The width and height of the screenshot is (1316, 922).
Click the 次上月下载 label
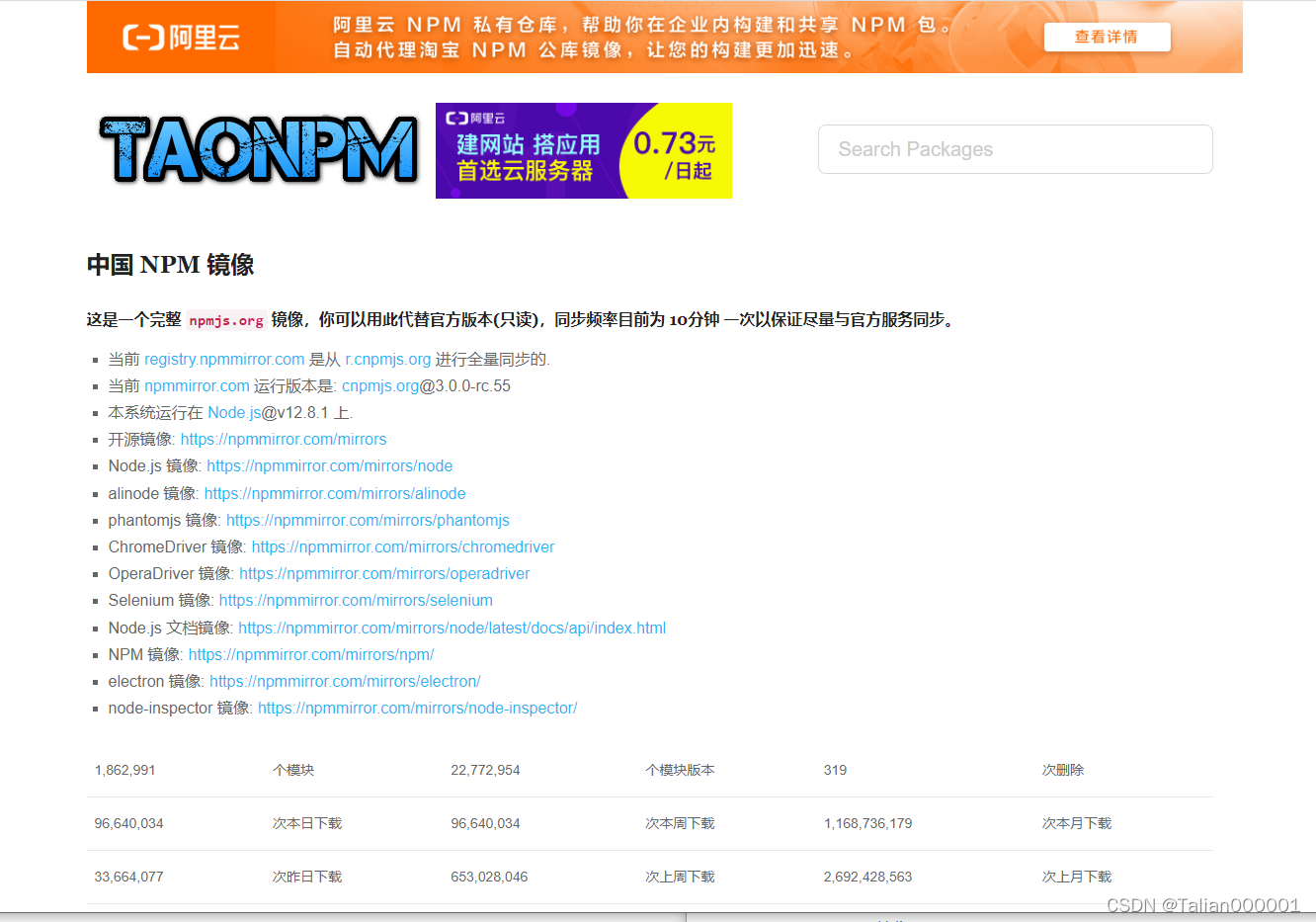click(1077, 877)
